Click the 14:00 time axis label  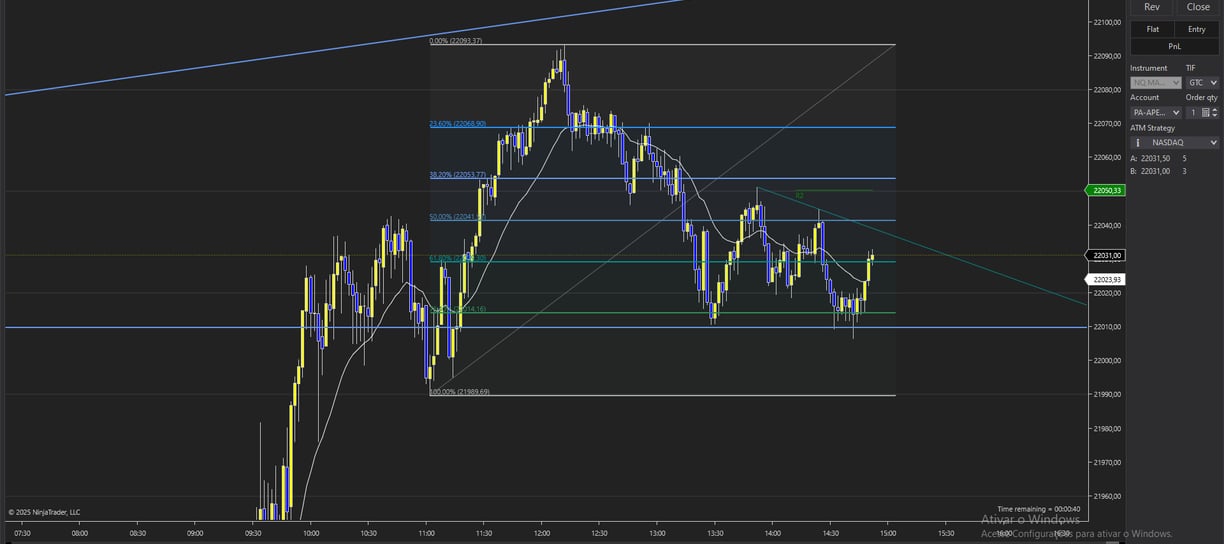tap(772, 533)
